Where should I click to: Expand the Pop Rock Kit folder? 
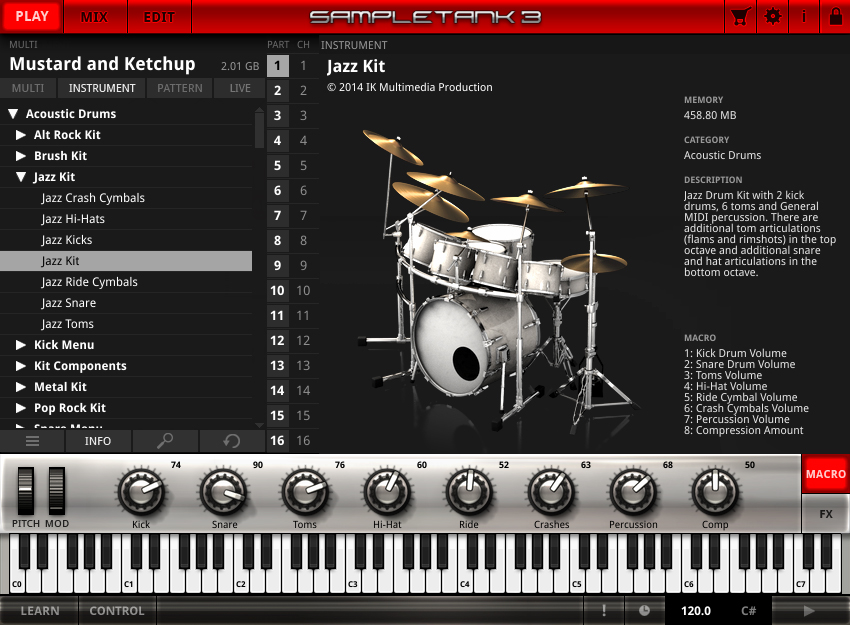coord(21,408)
